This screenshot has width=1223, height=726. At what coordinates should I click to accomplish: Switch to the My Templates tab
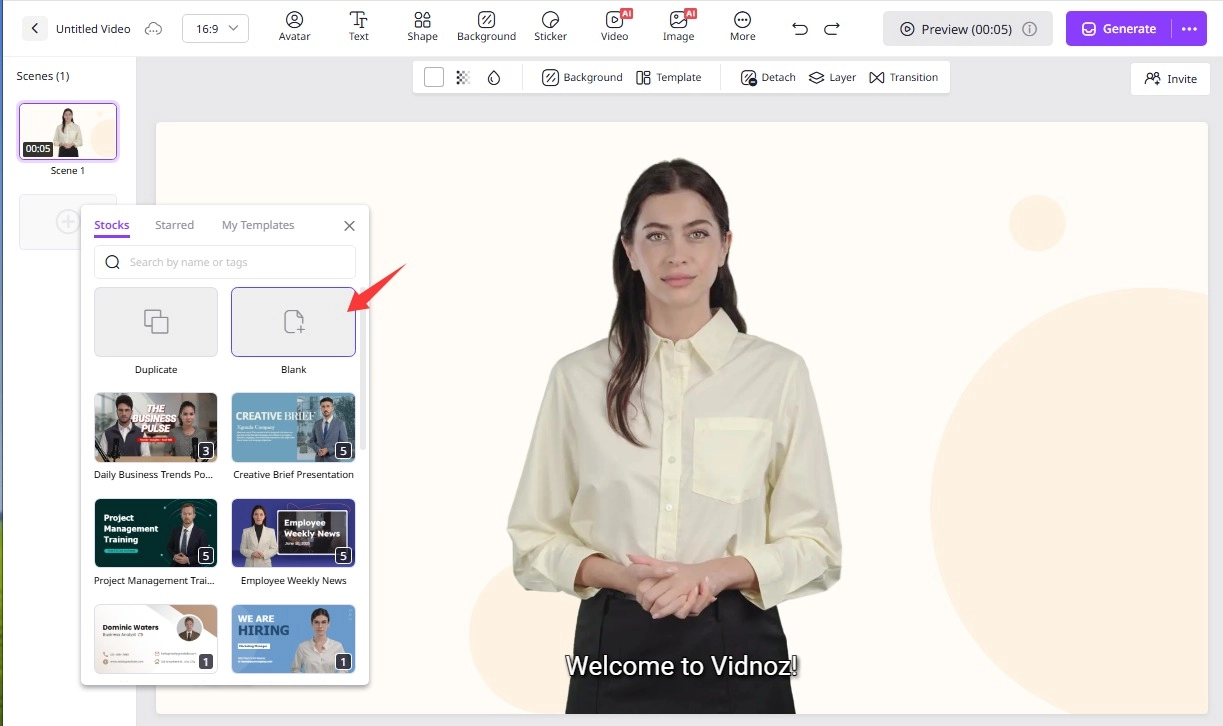(258, 225)
